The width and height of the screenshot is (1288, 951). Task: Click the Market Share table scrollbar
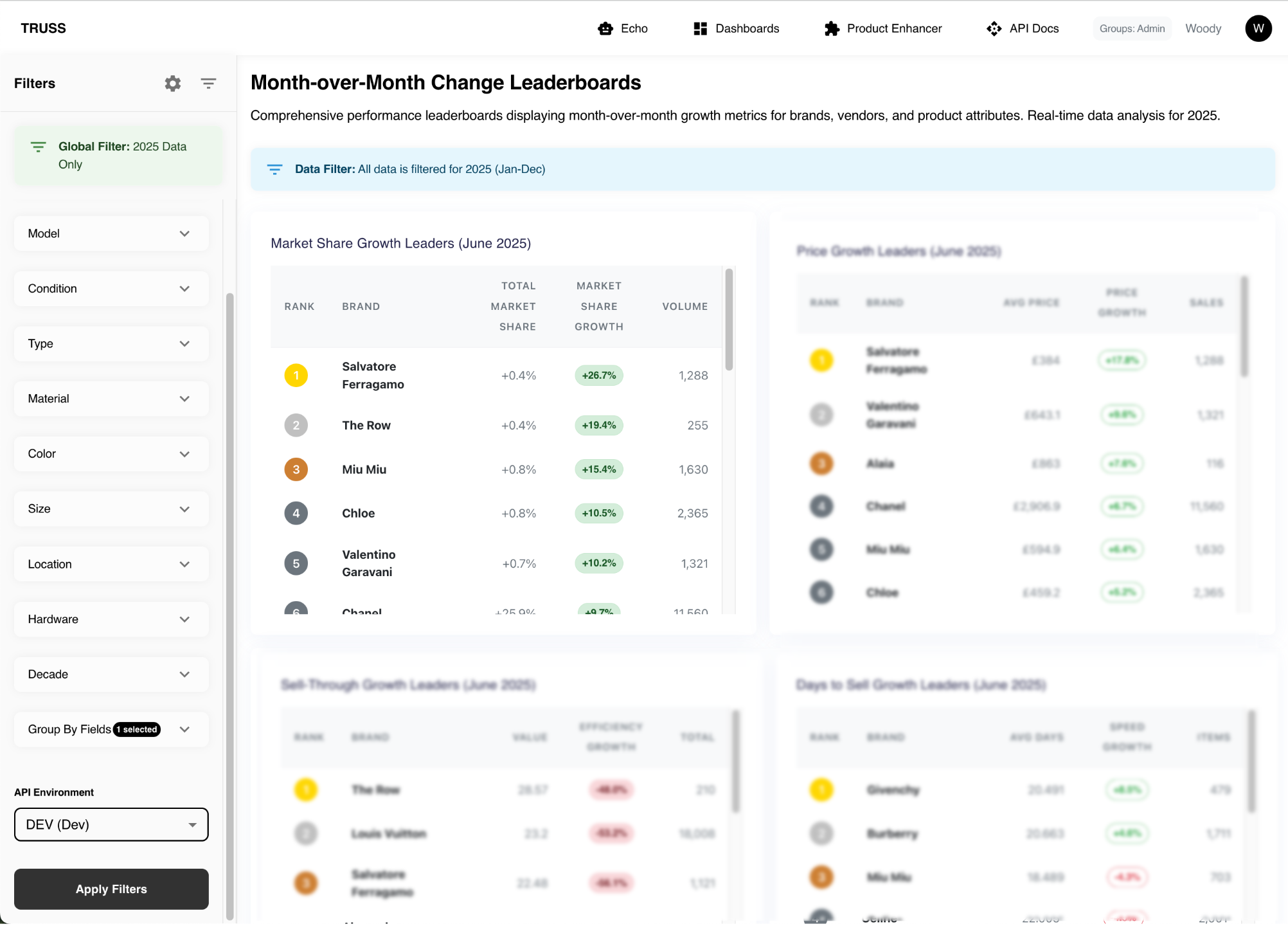point(729,320)
